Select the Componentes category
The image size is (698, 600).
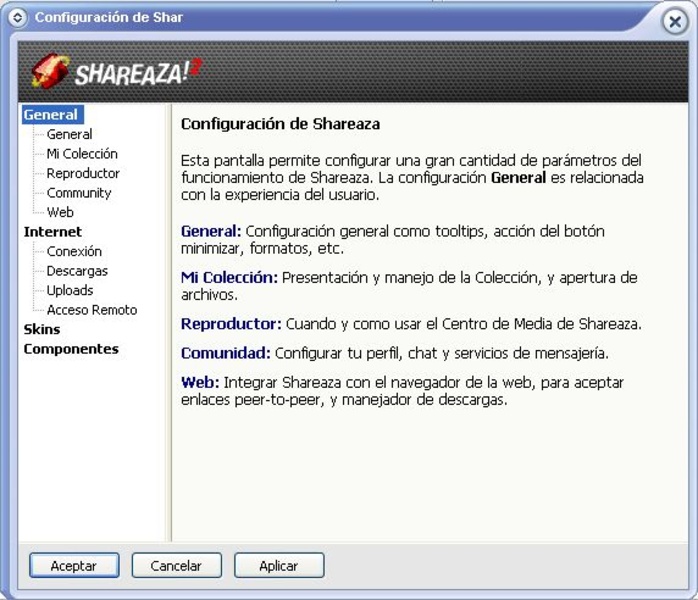[x=71, y=349]
